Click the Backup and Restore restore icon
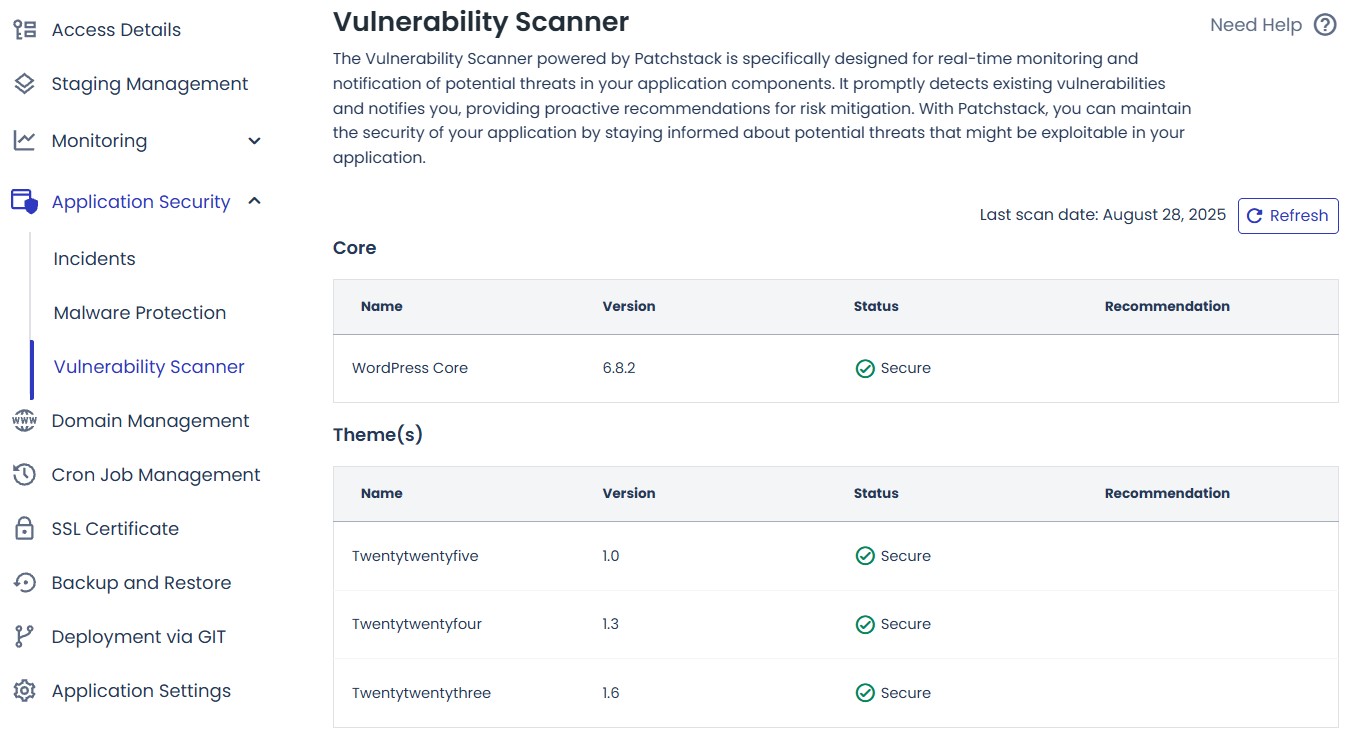 [x=23, y=582]
